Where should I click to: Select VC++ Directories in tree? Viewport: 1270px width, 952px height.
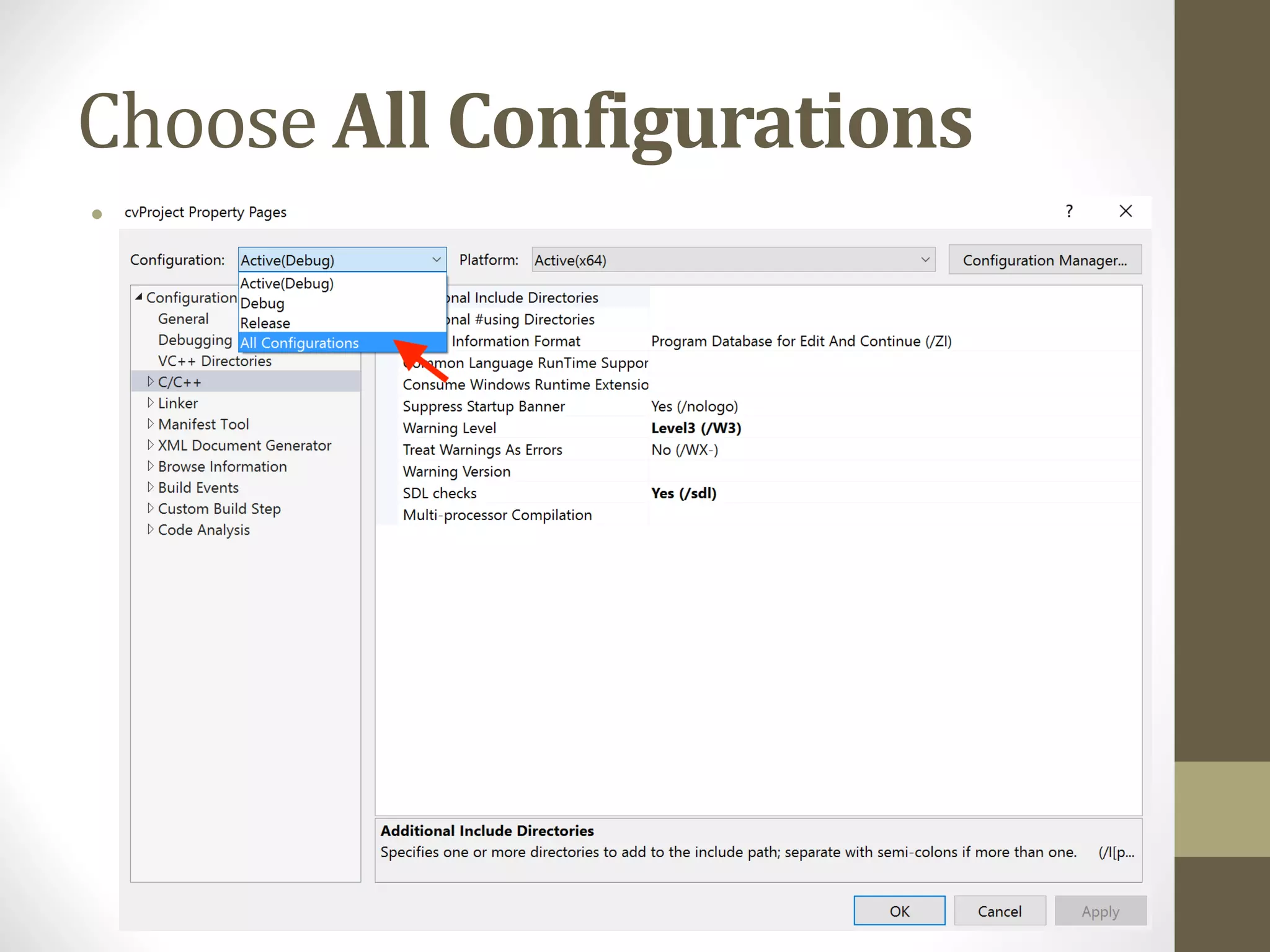coord(215,361)
